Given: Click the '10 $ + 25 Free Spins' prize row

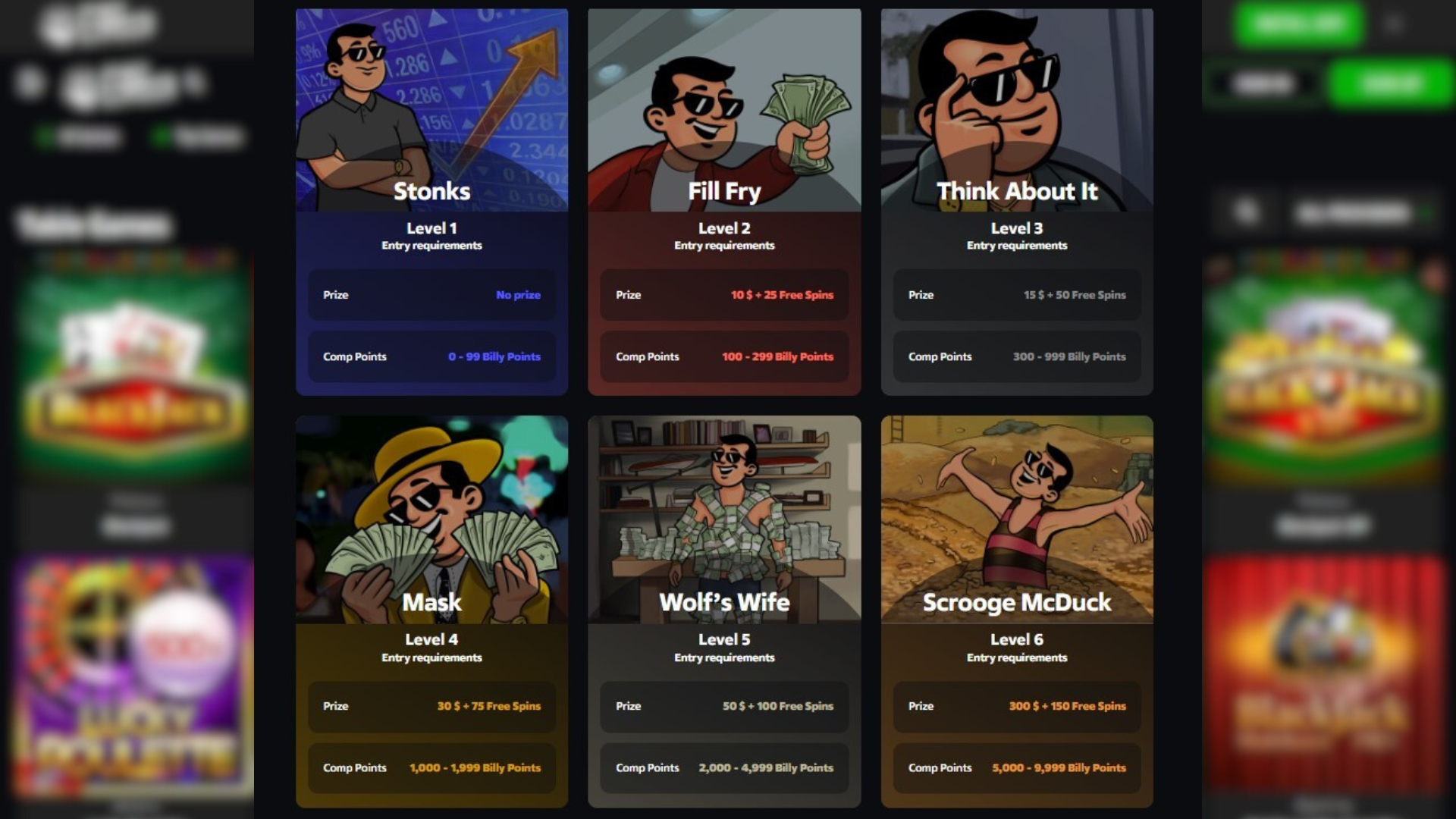Looking at the screenshot, I should [x=724, y=294].
